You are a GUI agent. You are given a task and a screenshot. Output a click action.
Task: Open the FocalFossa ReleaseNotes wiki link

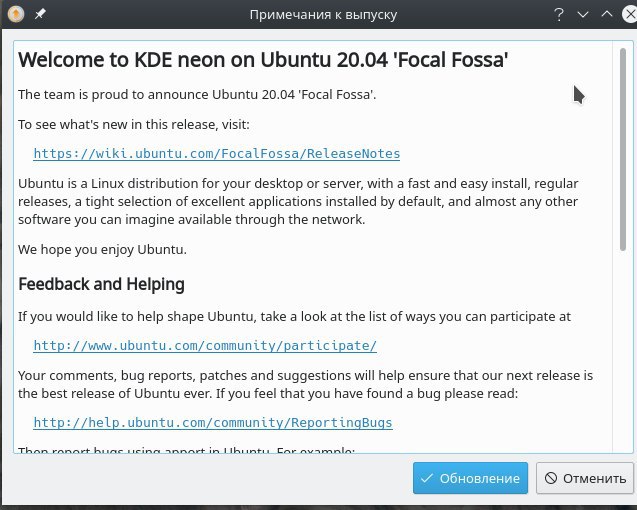pos(217,154)
